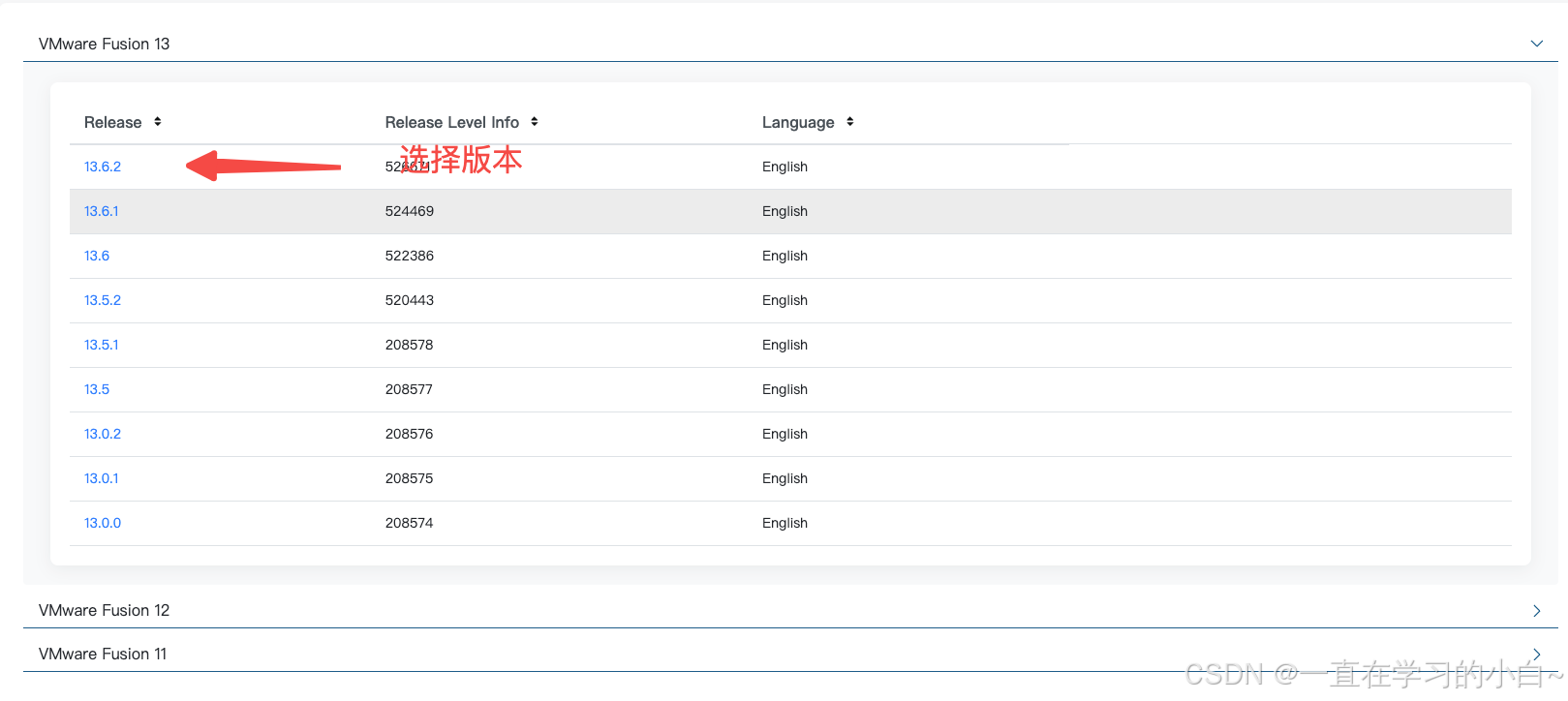Expand the VMware Fusion 12 section chevron

tap(1537, 611)
